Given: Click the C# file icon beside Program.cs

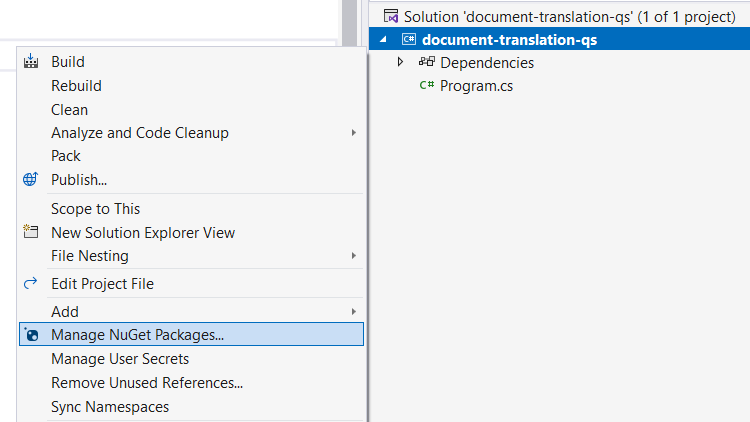Looking at the screenshot, I should 427,86.
